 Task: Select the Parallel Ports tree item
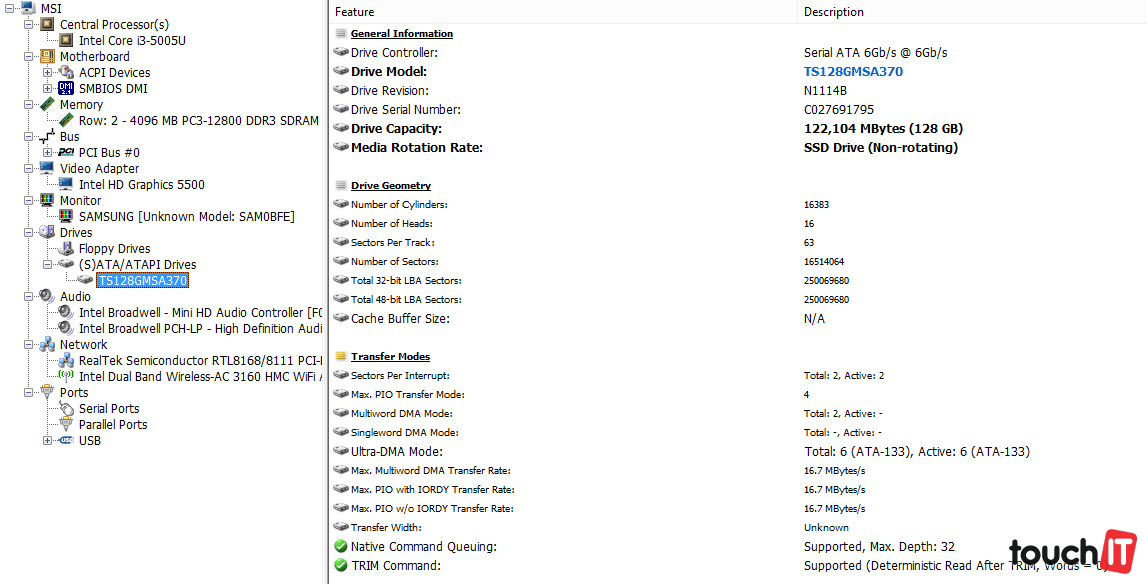pyautogui.click(x=113, y=425)
